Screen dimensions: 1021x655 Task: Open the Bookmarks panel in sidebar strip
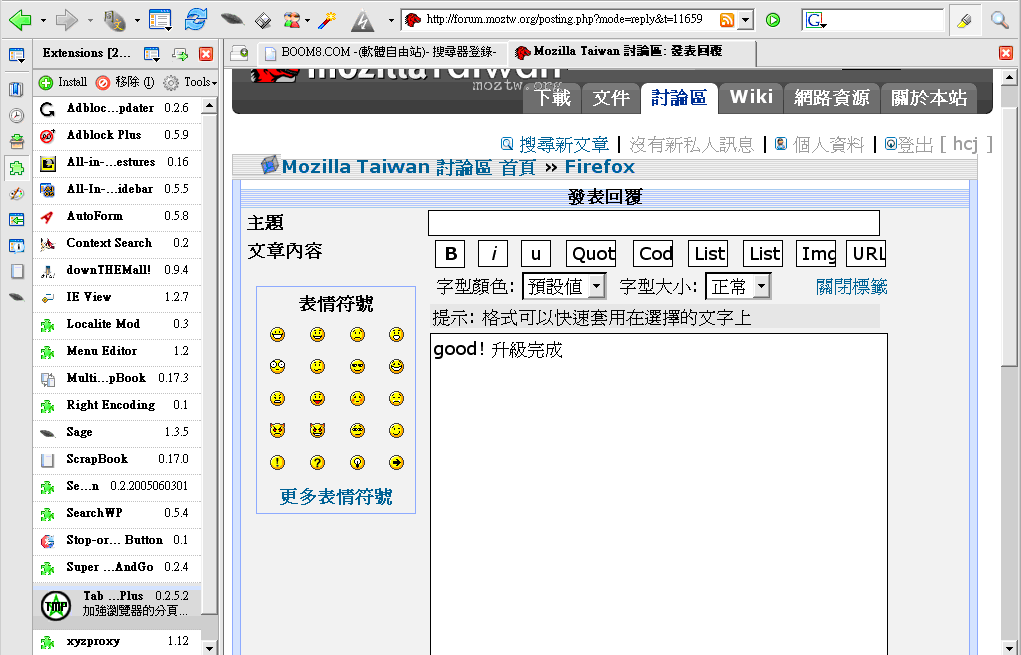(x=17, y=89)
